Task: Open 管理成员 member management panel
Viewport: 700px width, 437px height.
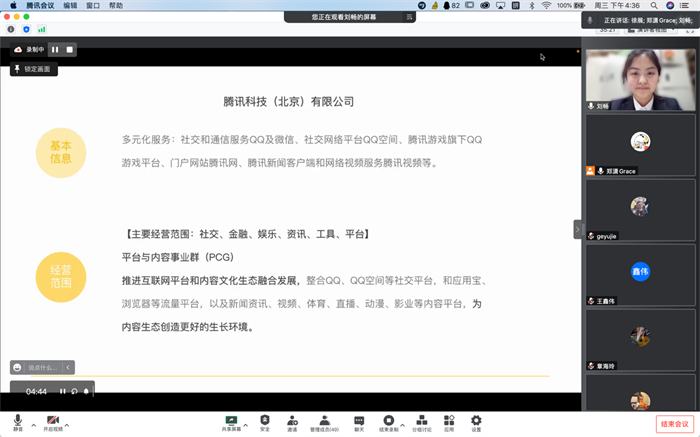Action: pyautogui.click(x=324, y=421)
